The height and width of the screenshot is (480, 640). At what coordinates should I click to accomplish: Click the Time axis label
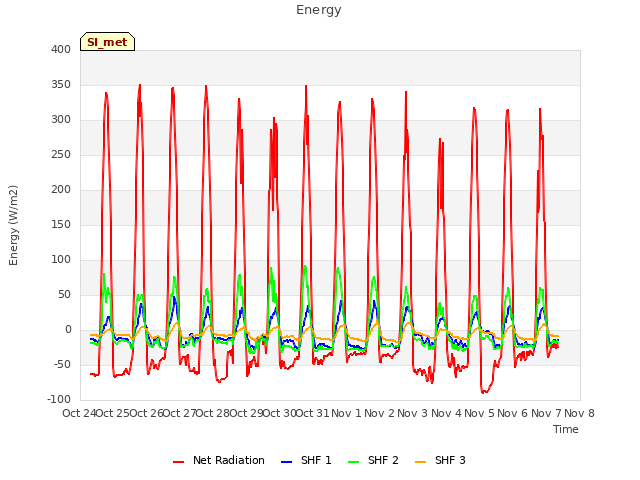(x=566, y=429)
